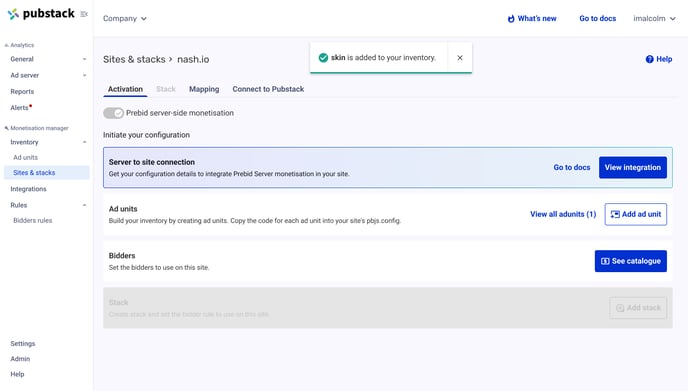Expand the General analytics section
This screenshot has width=688, height=391.
pos(48,59)
